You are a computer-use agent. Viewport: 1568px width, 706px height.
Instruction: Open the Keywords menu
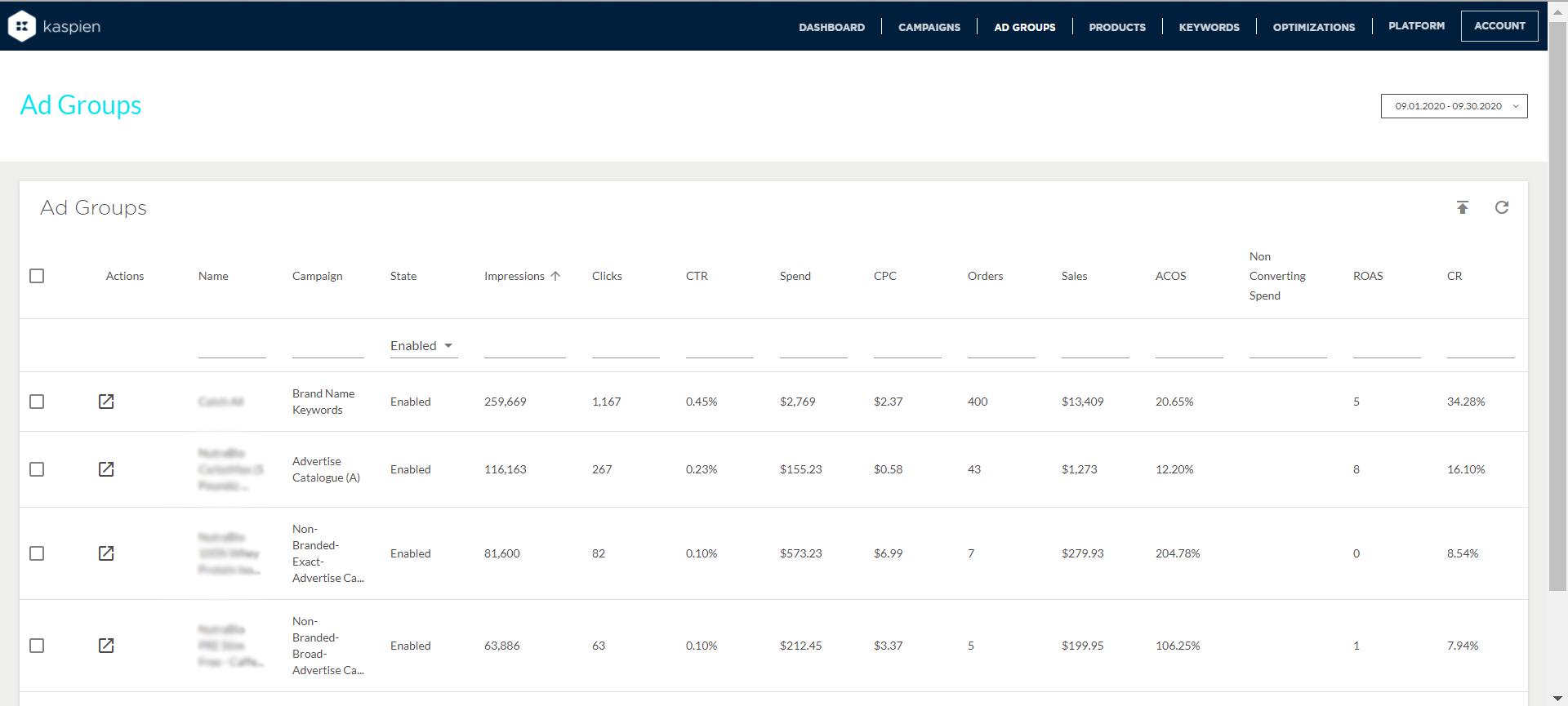[1209, 27]
